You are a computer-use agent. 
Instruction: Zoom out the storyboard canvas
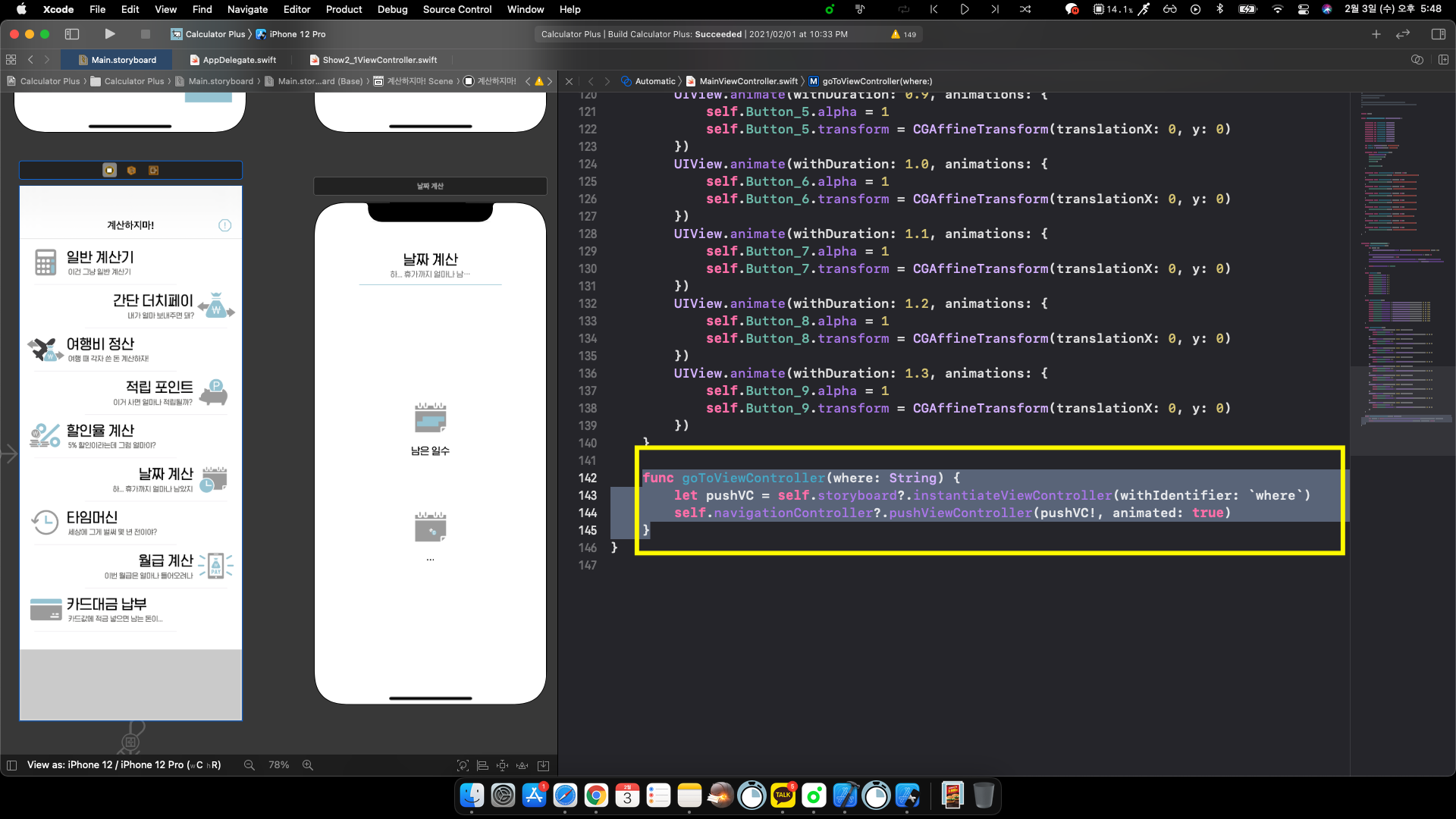249,765
